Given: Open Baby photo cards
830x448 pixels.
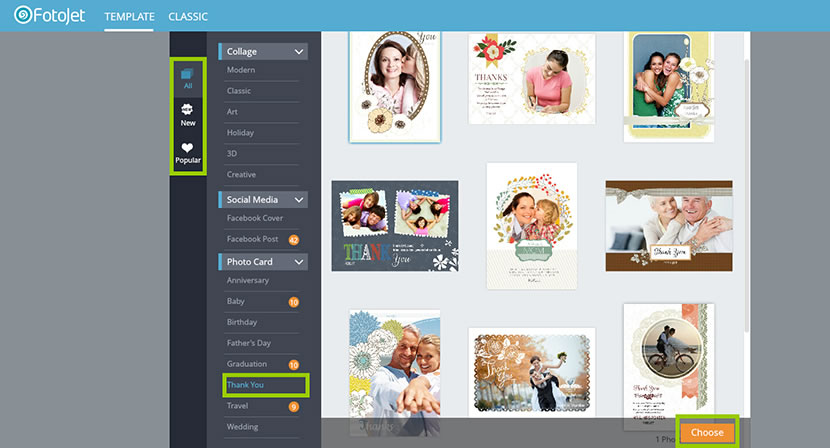Looking at the screenshot, I should click(x=236, y=301).
